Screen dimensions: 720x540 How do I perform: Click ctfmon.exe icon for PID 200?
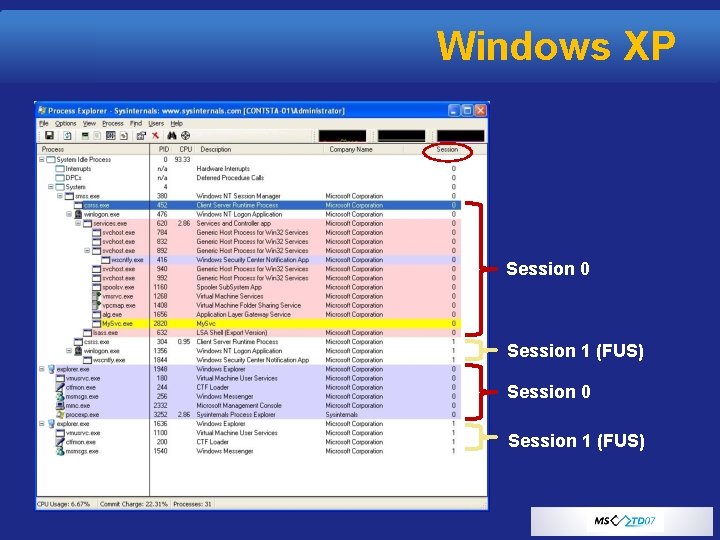pos(60,442)
